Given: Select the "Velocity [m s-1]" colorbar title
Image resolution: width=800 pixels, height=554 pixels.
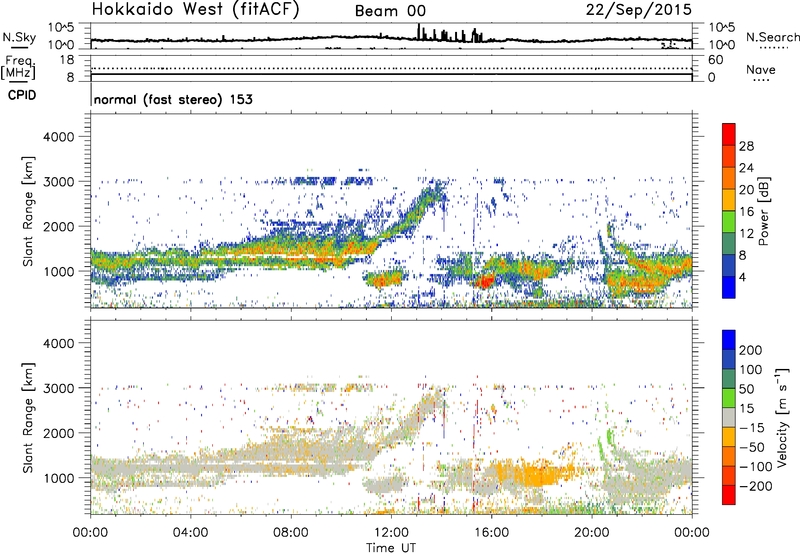Looking at the screenshot, I should coord(782,417).
